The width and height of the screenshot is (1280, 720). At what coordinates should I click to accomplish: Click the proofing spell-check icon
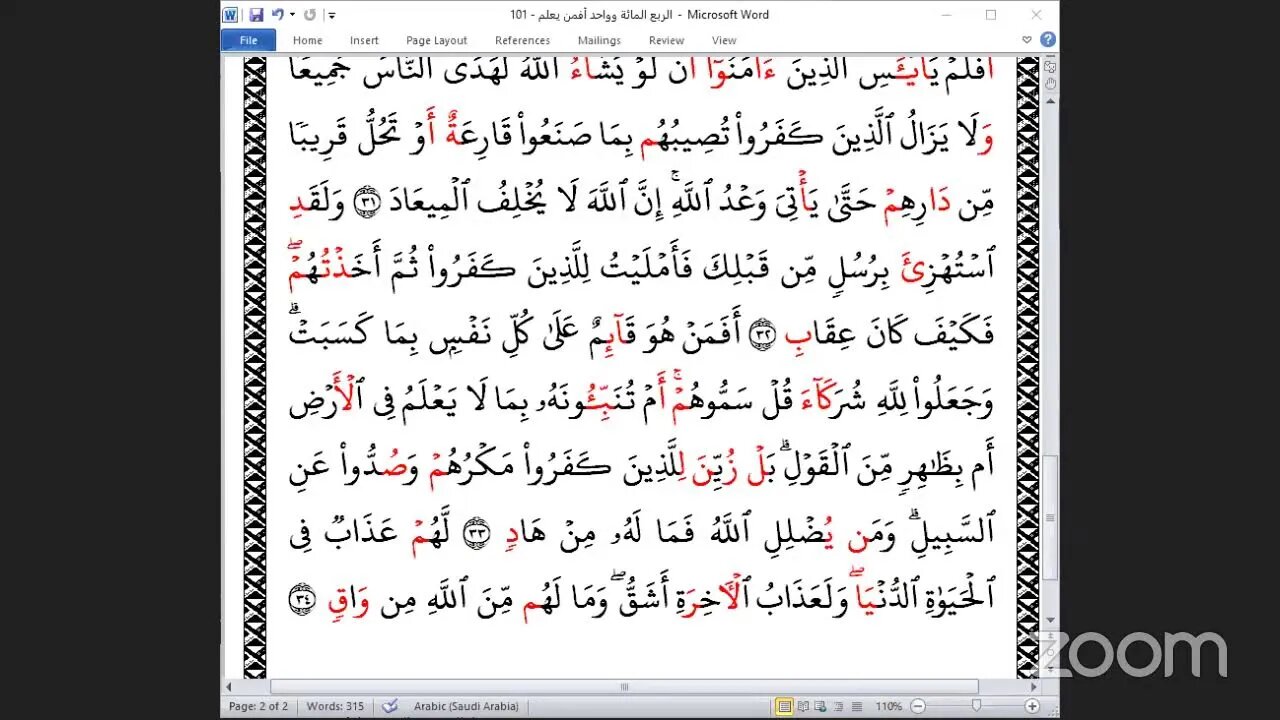390,706
